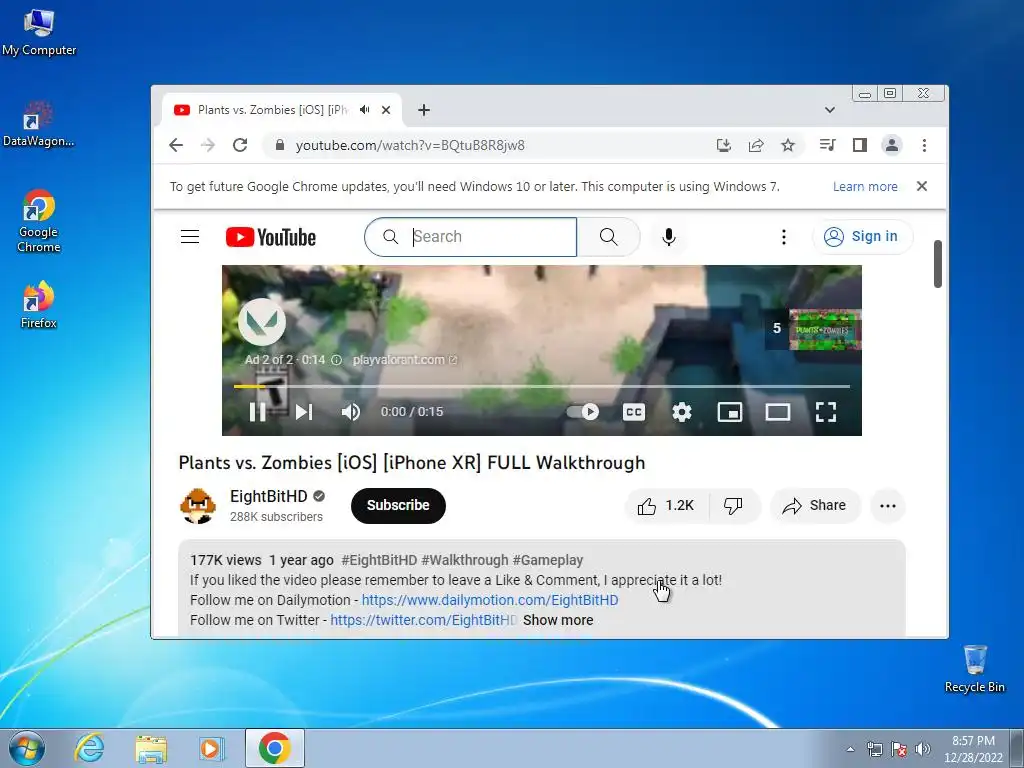
Task: View site information lock icon
Action: click(x=280, y=145)
